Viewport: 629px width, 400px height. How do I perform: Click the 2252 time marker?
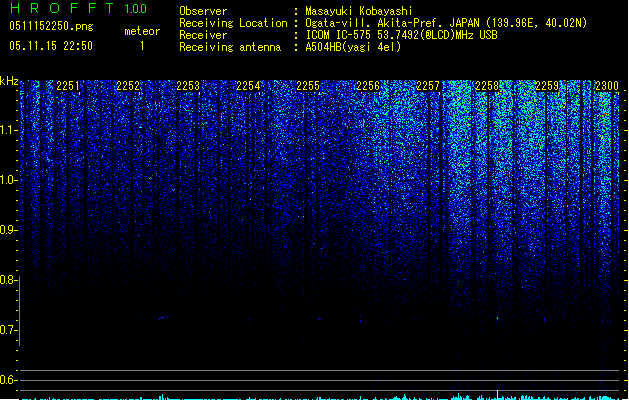128,86
